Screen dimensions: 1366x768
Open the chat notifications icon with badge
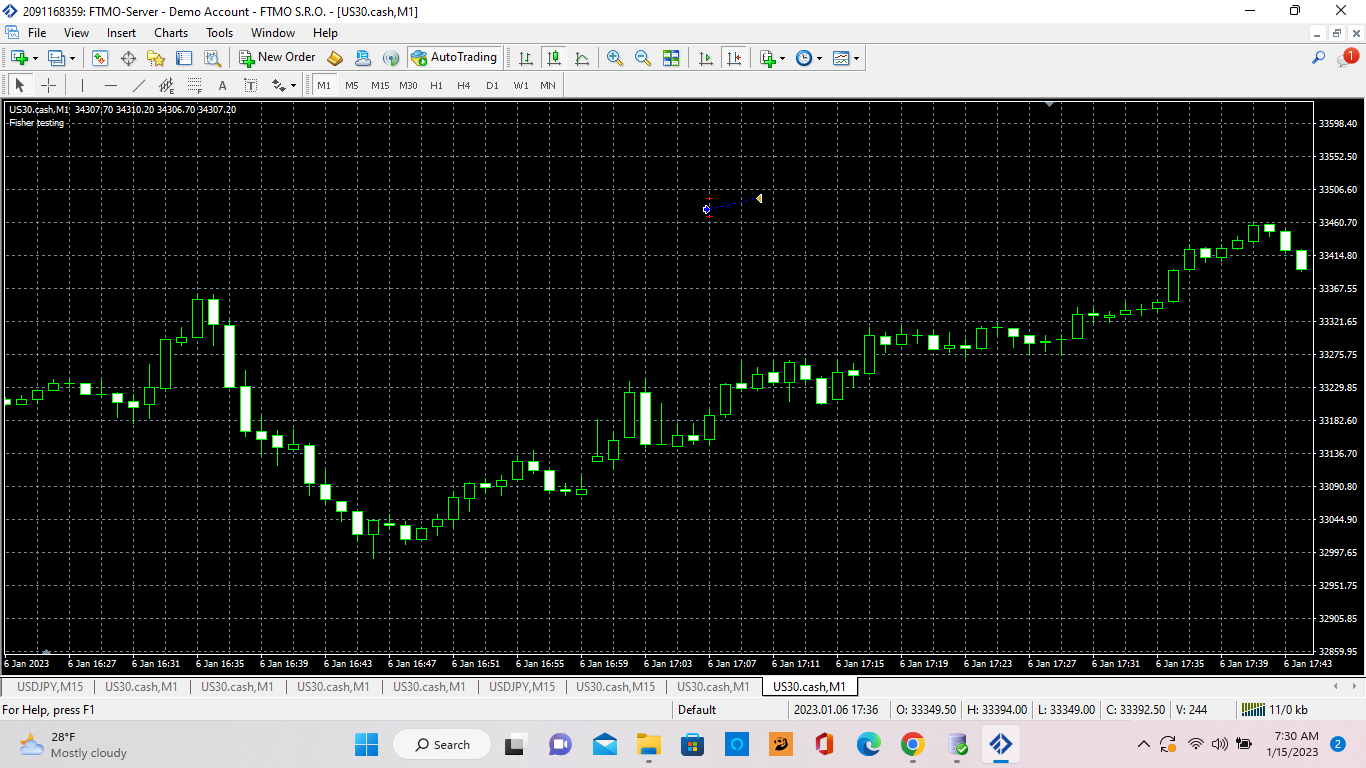[x=1347, y=58]
